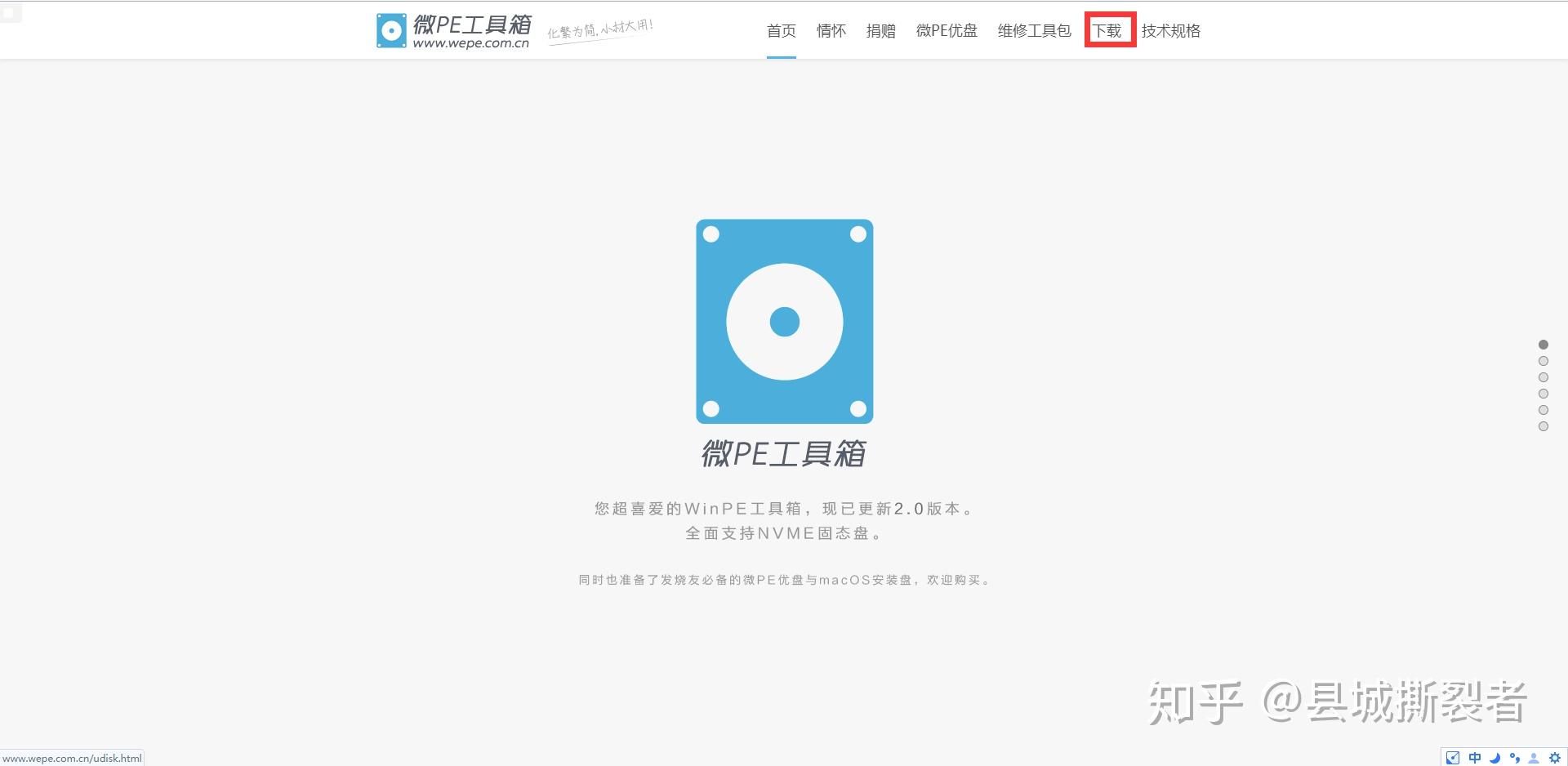Go to the 首页 nav tab
Screen dimensions: 1568x766
(x=782, y=31)
